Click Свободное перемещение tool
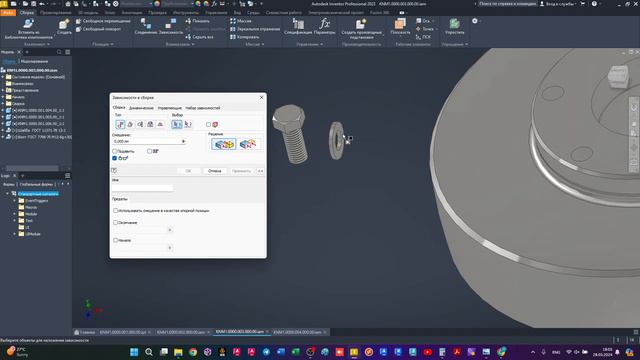The width and height of the screenshot is (640, 360). (x=103, y=21)
